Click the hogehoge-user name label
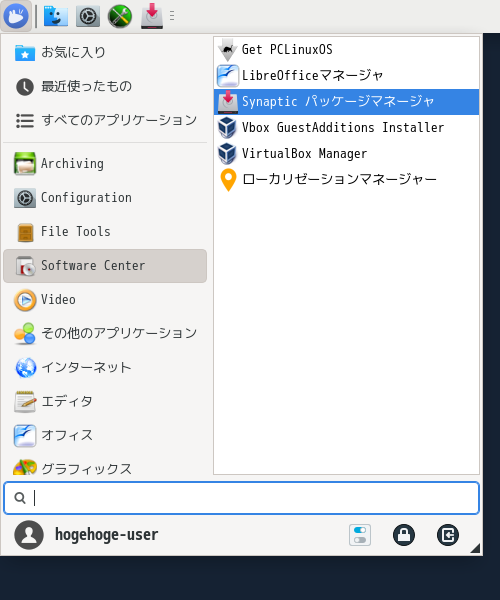 [x=106, y=535]
